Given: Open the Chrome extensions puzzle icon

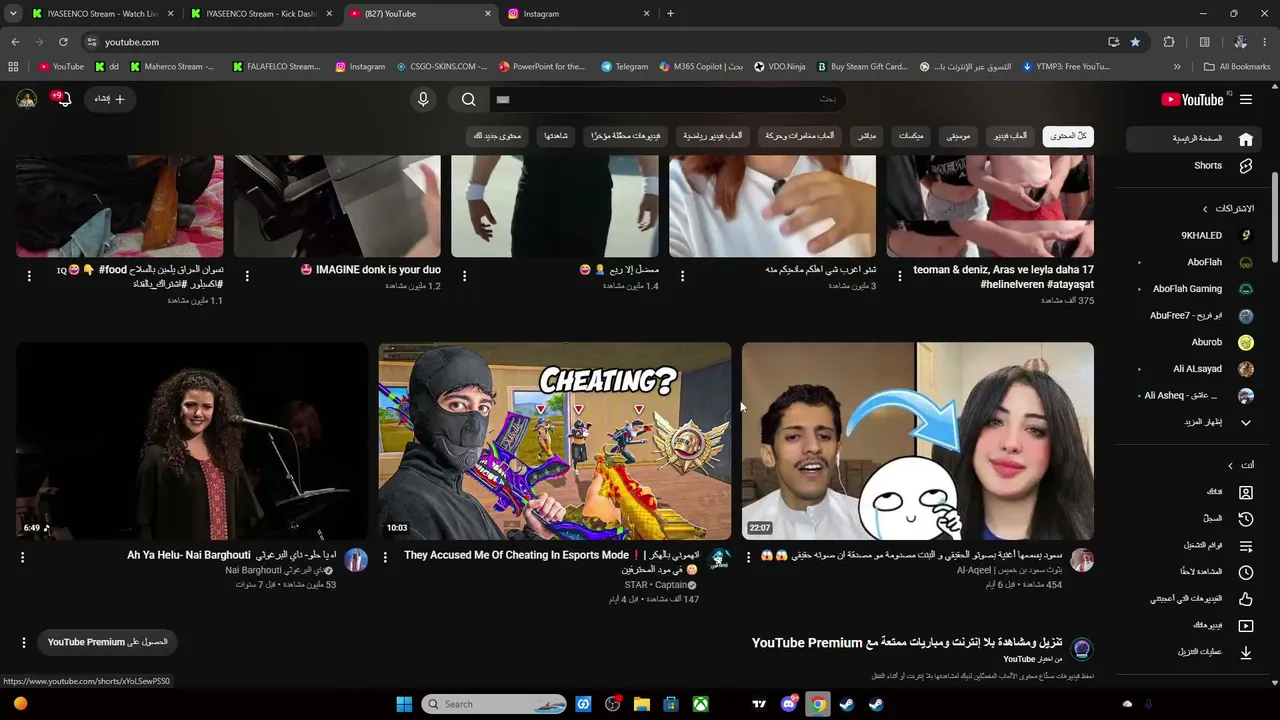Looking at the screenshot, I should click(1169, 42).
